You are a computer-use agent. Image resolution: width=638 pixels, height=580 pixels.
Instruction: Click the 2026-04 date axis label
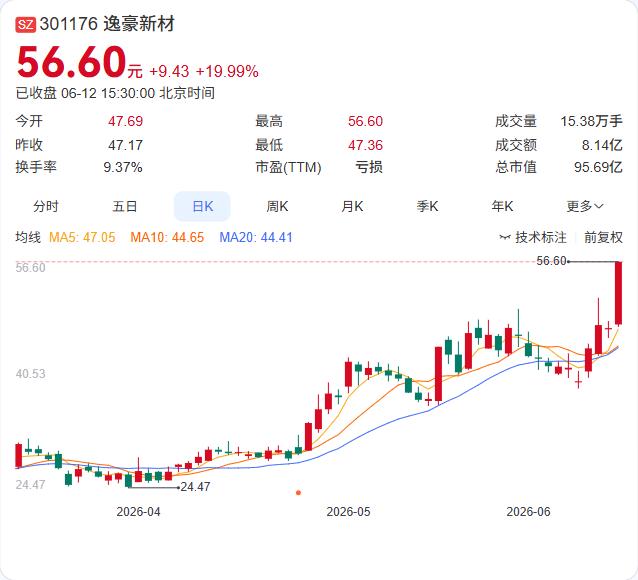tap(138, 512)
